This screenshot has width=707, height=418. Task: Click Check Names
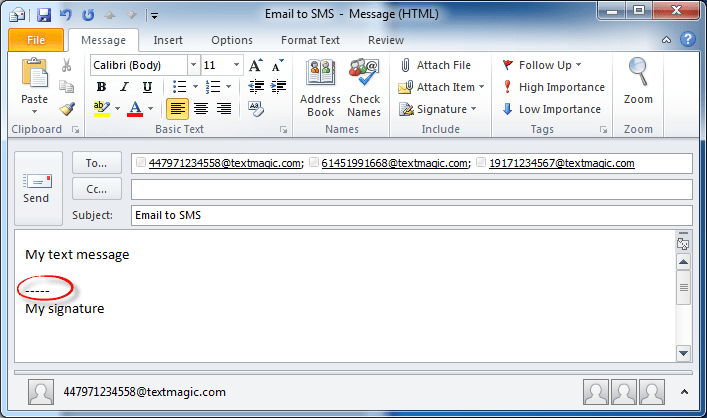coord(364,87)
